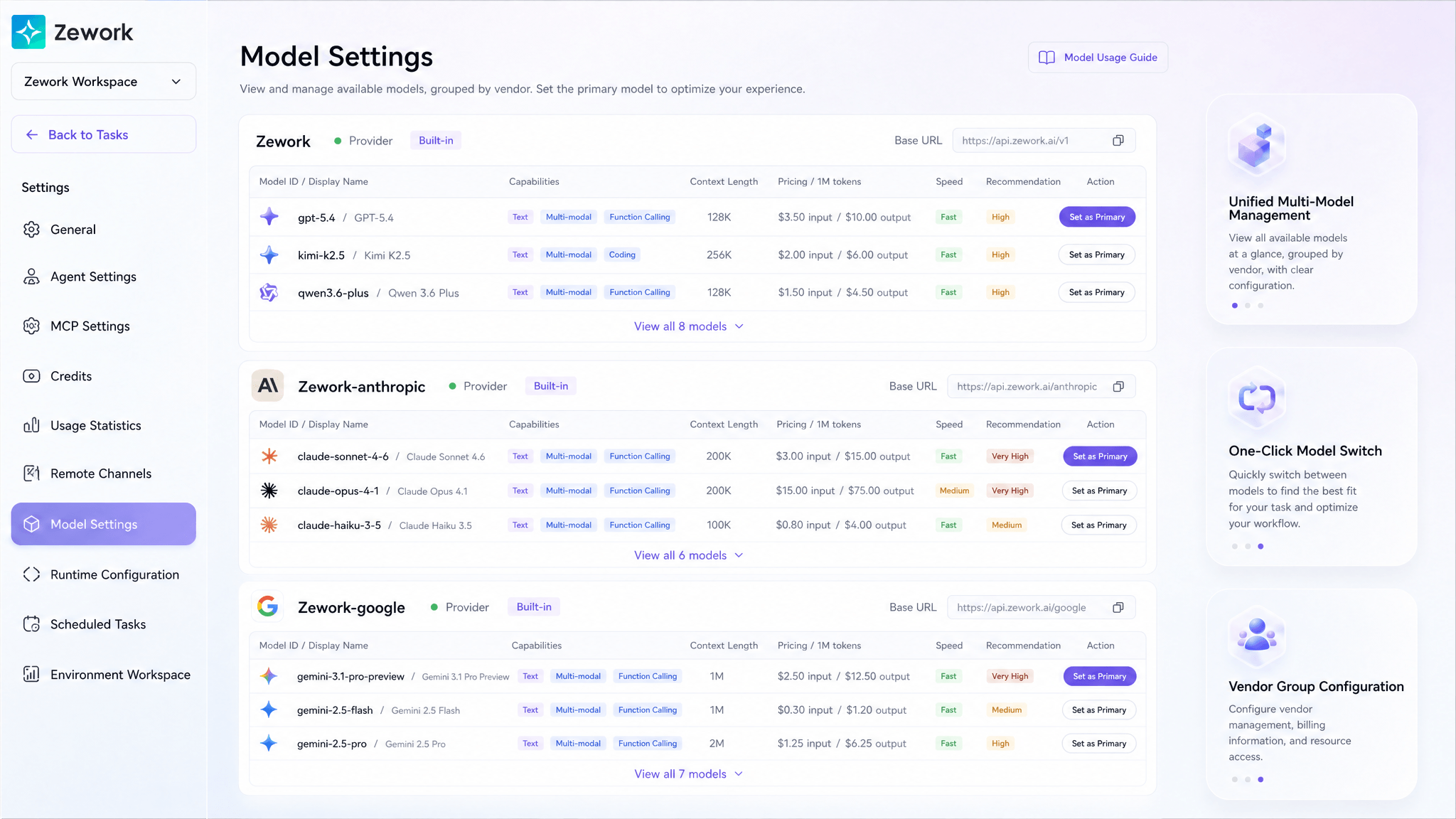Click the gemini-3.1-pro-preview model icon

269,676
